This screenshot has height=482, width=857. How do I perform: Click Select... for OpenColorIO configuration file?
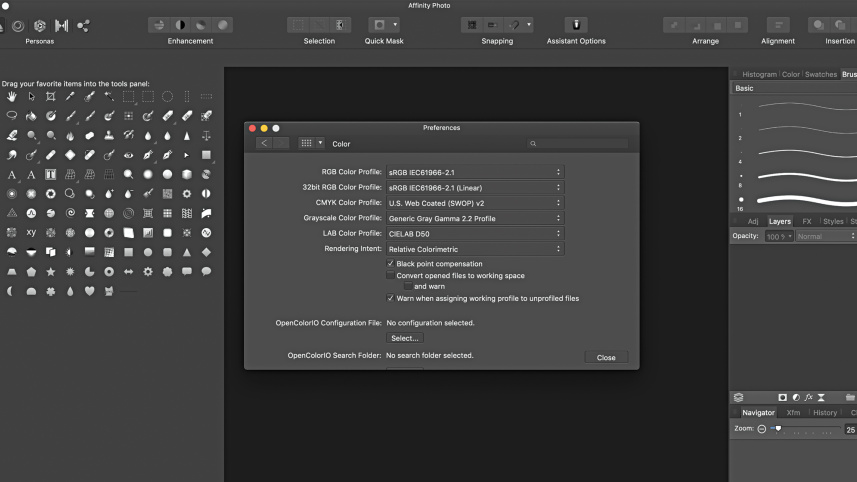pyautogui.click(x=404, y=338)
